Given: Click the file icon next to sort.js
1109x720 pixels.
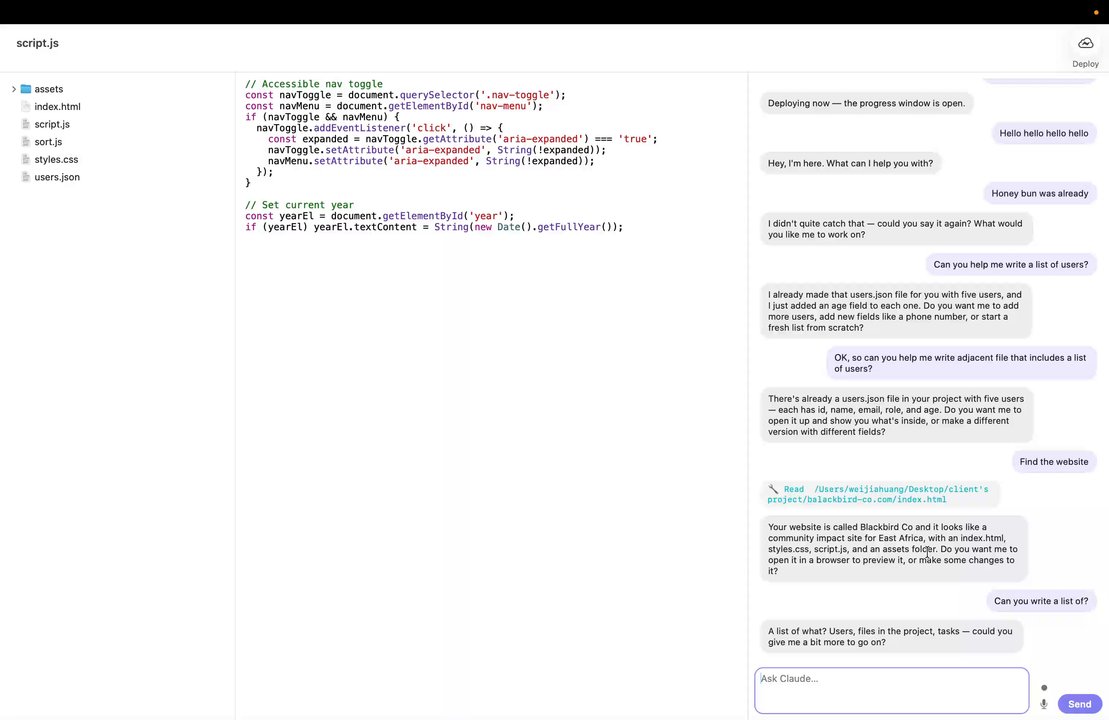Looking at the screenshot, I should coord(26,142).
